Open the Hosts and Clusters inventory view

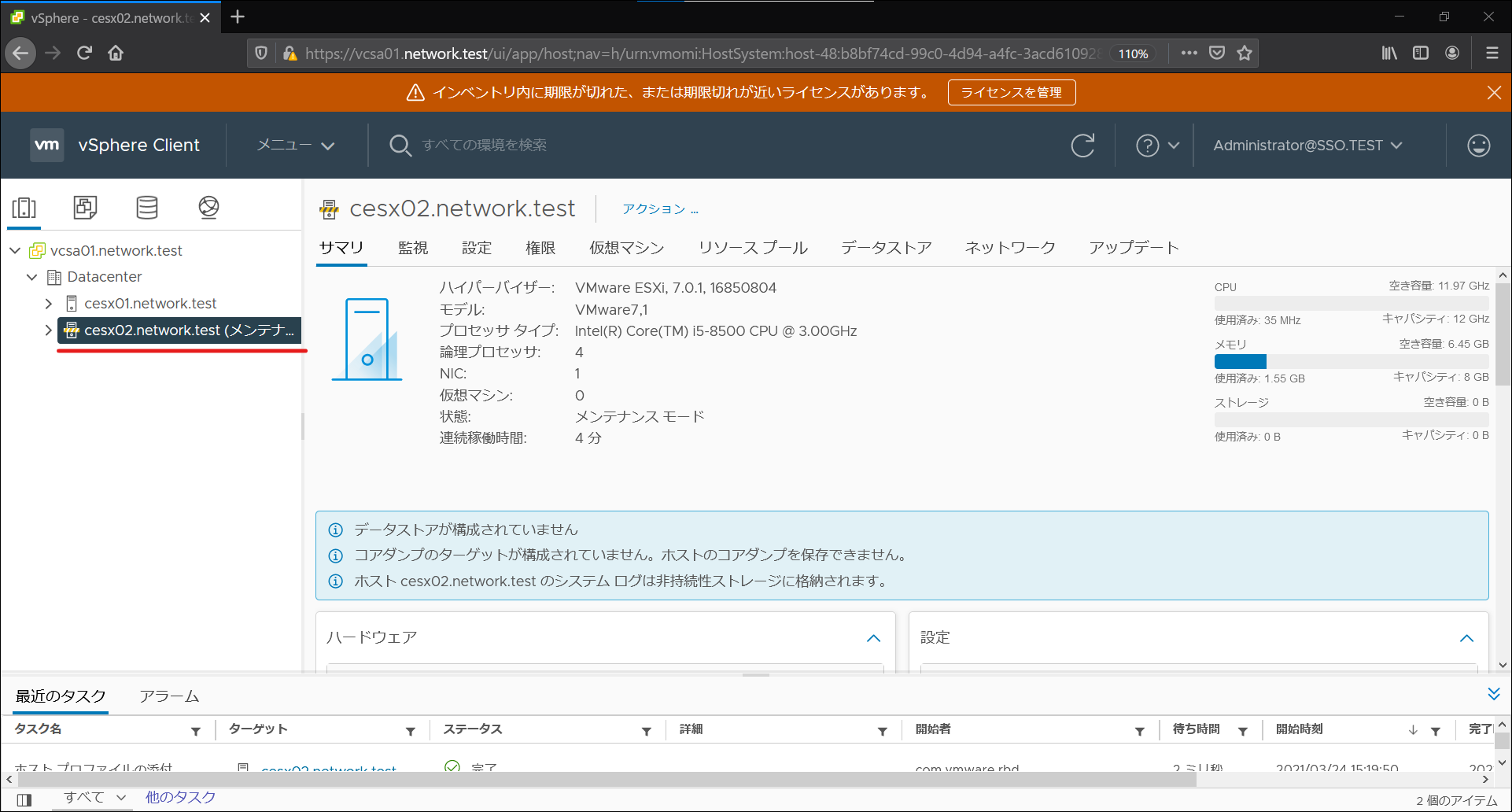[x=24, y=208]
